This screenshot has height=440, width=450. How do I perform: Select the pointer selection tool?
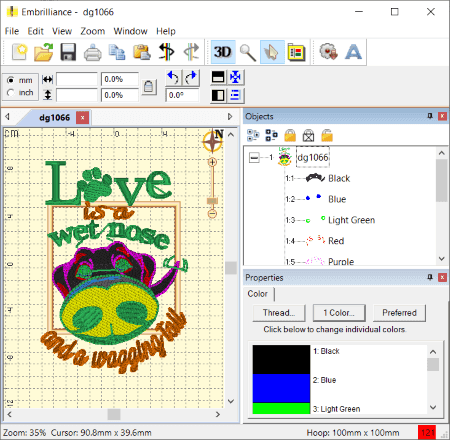(x=272, y=52)
